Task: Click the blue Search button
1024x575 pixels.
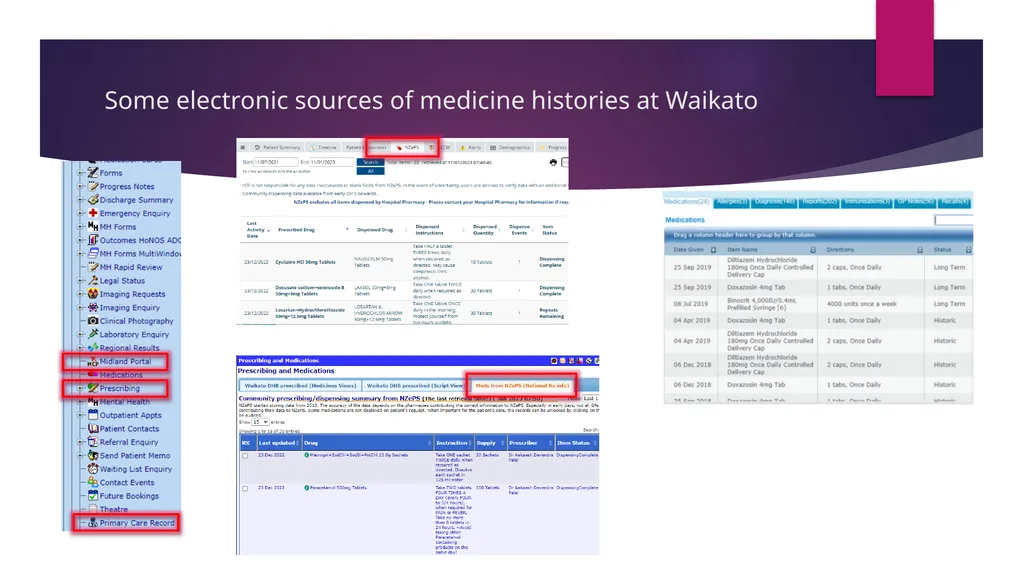Action: tap(370, 162)
